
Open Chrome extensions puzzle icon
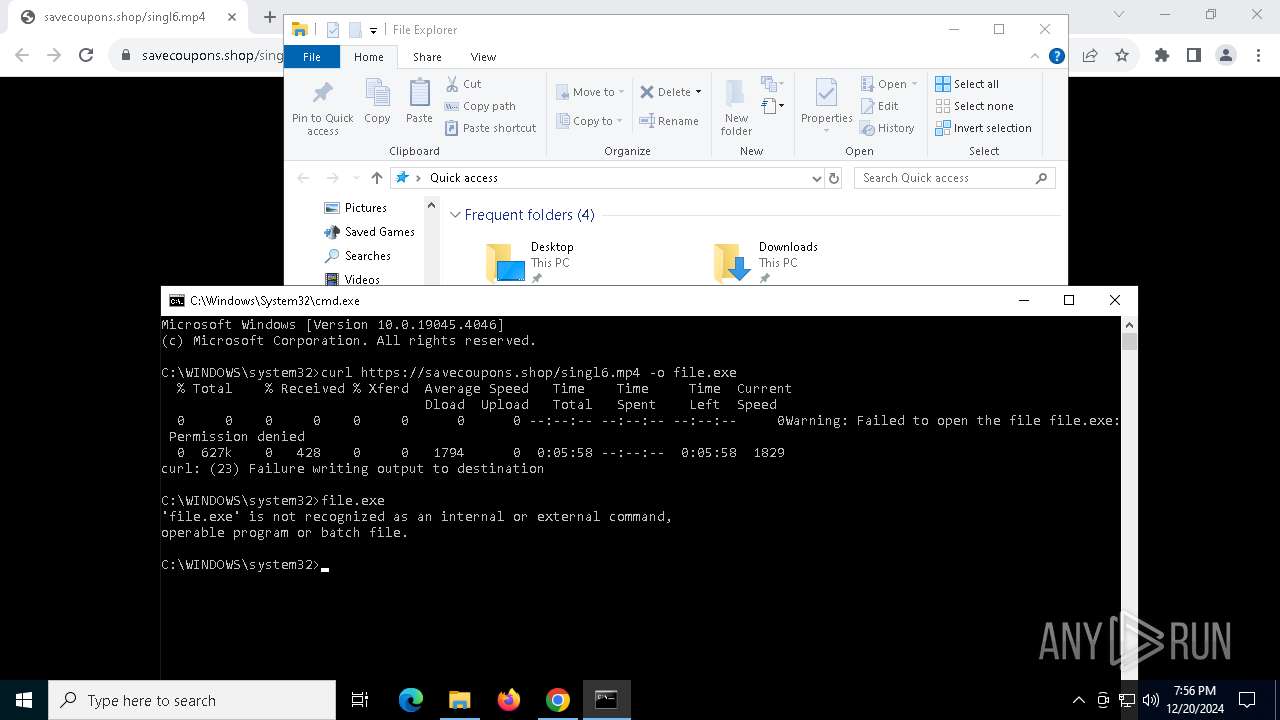click(x=1162, y=56)
